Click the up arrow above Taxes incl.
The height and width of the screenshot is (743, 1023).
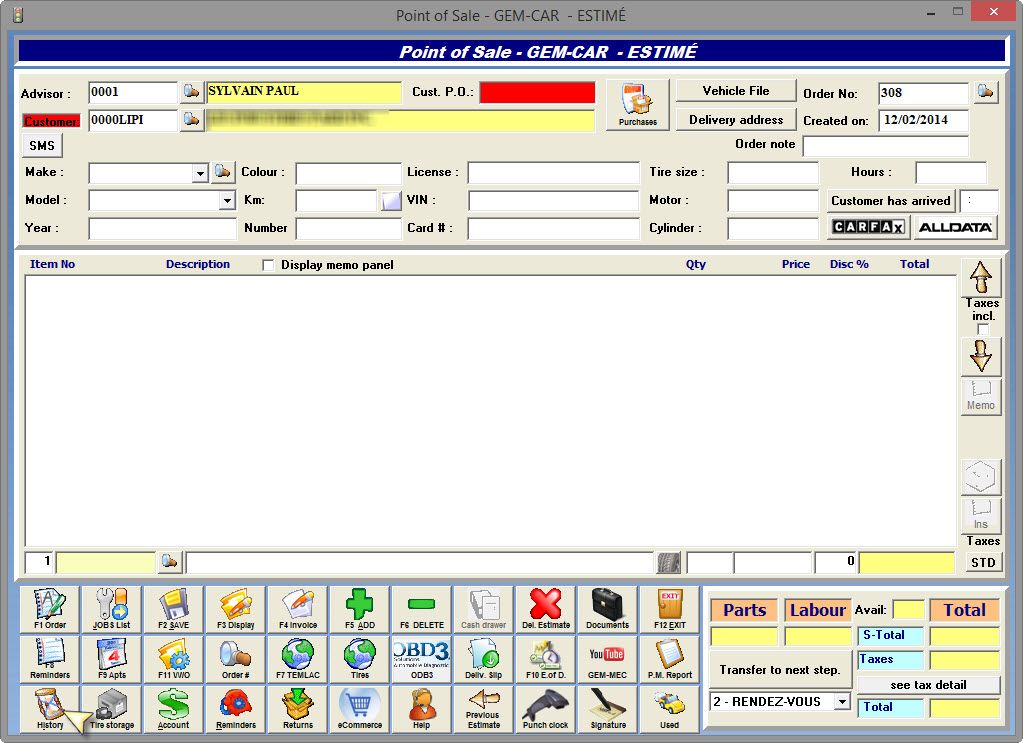click(981, 277)
